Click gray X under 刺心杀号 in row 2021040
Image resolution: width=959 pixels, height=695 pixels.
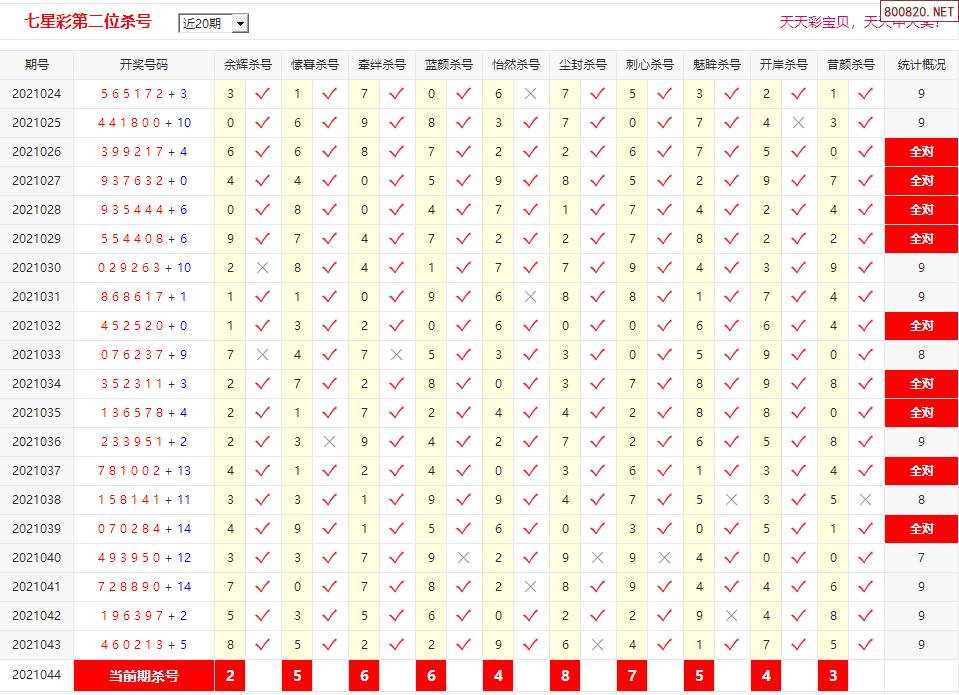click(x=664, y=558)
